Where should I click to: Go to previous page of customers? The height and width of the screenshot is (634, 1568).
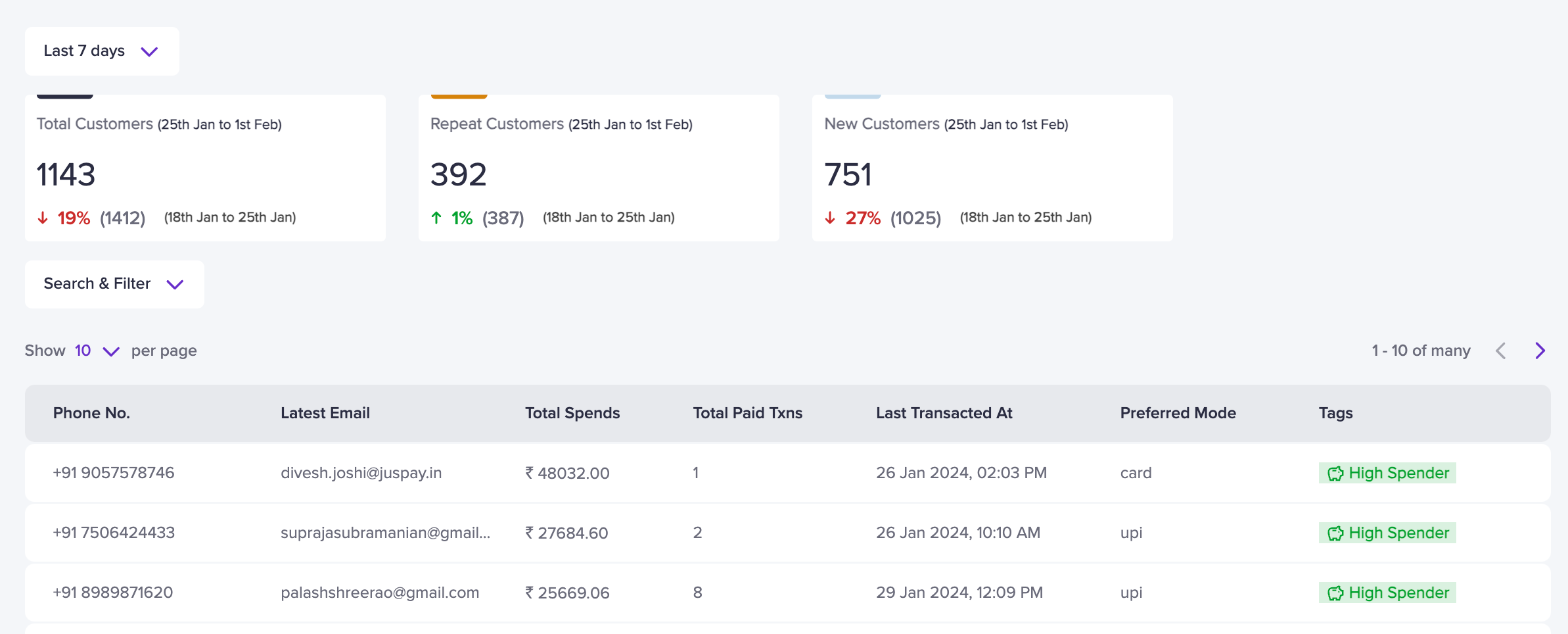coord(1501,351)
